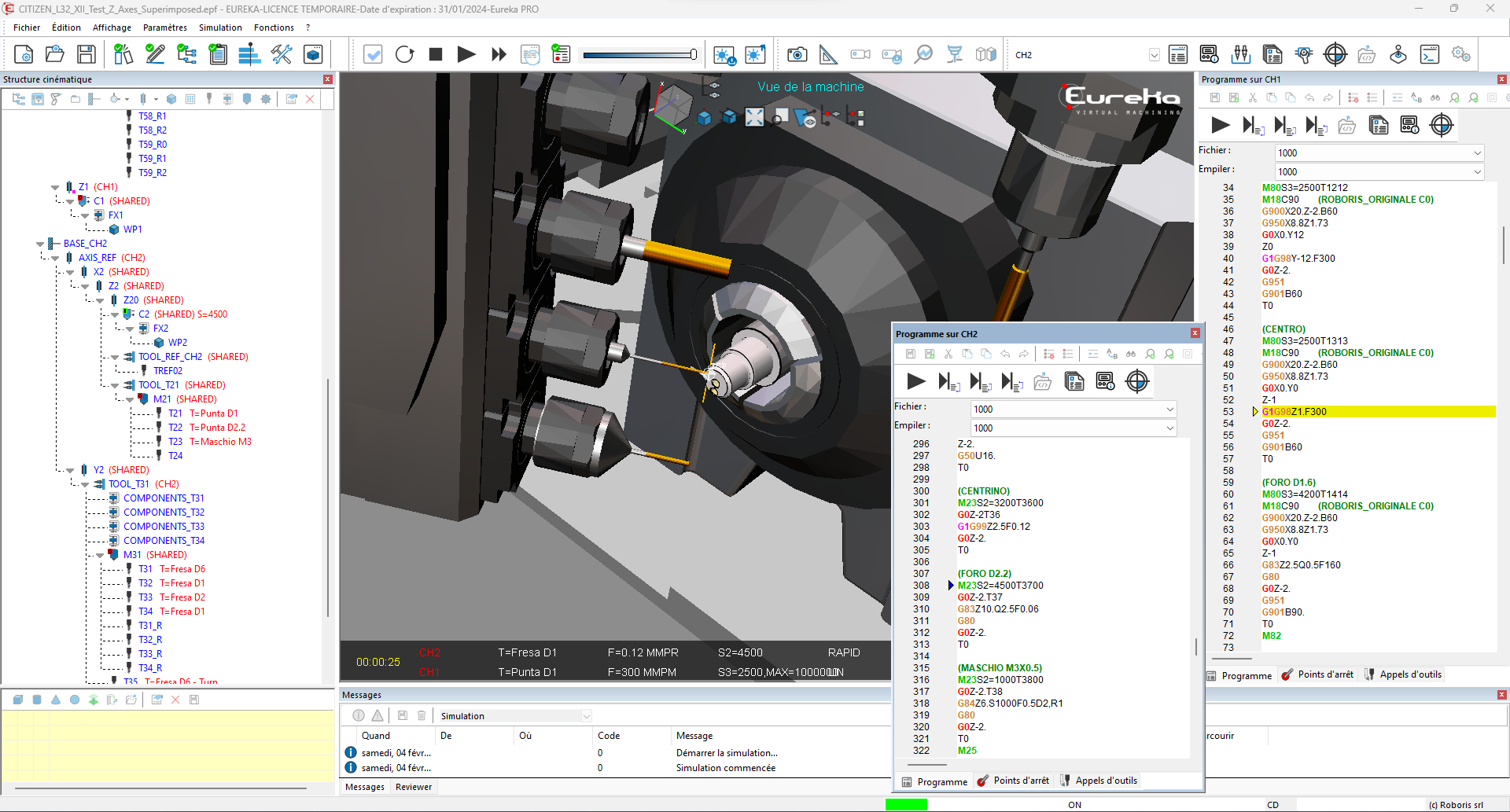1510x812 pixels.
Task: Open Empiler dropdown in Programme sur CH2
Action: [1169, 428]
